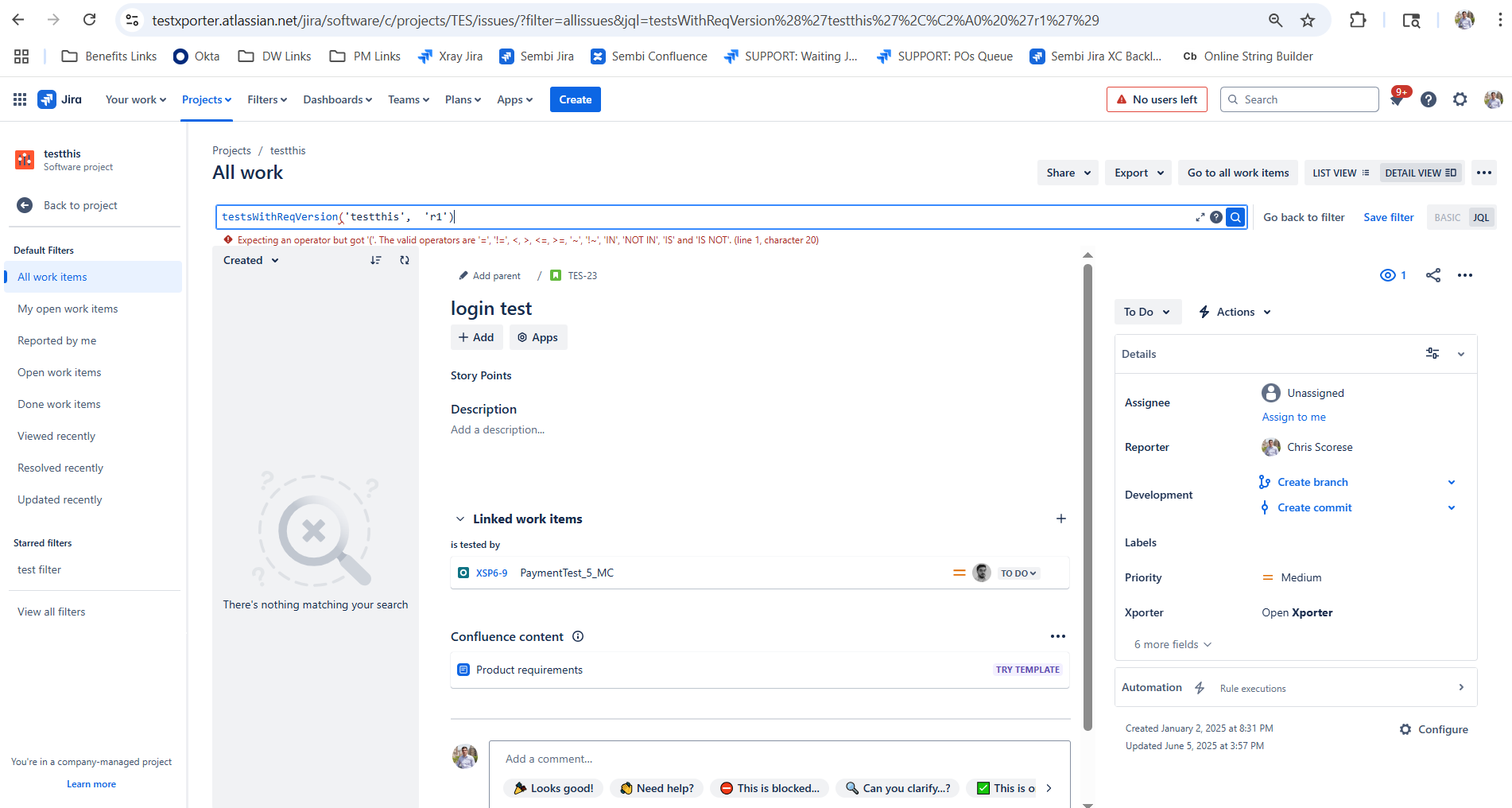
Task: Show Confluence content info icon
Action: [x=578, y=636]
